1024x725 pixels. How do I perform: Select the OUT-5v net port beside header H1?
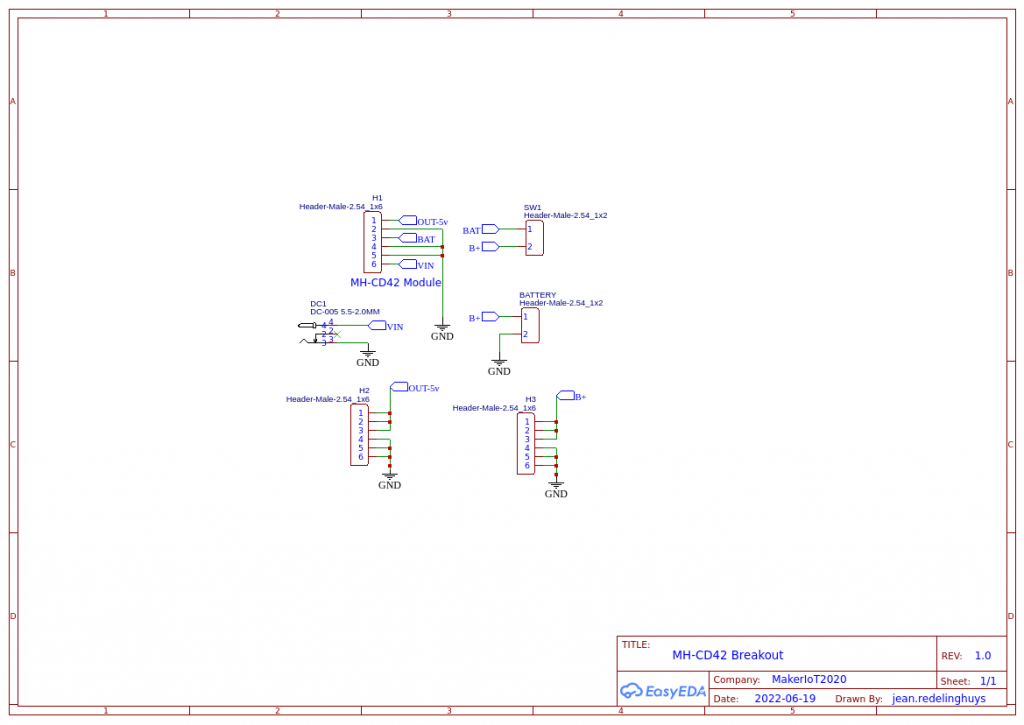coord(423,221)
